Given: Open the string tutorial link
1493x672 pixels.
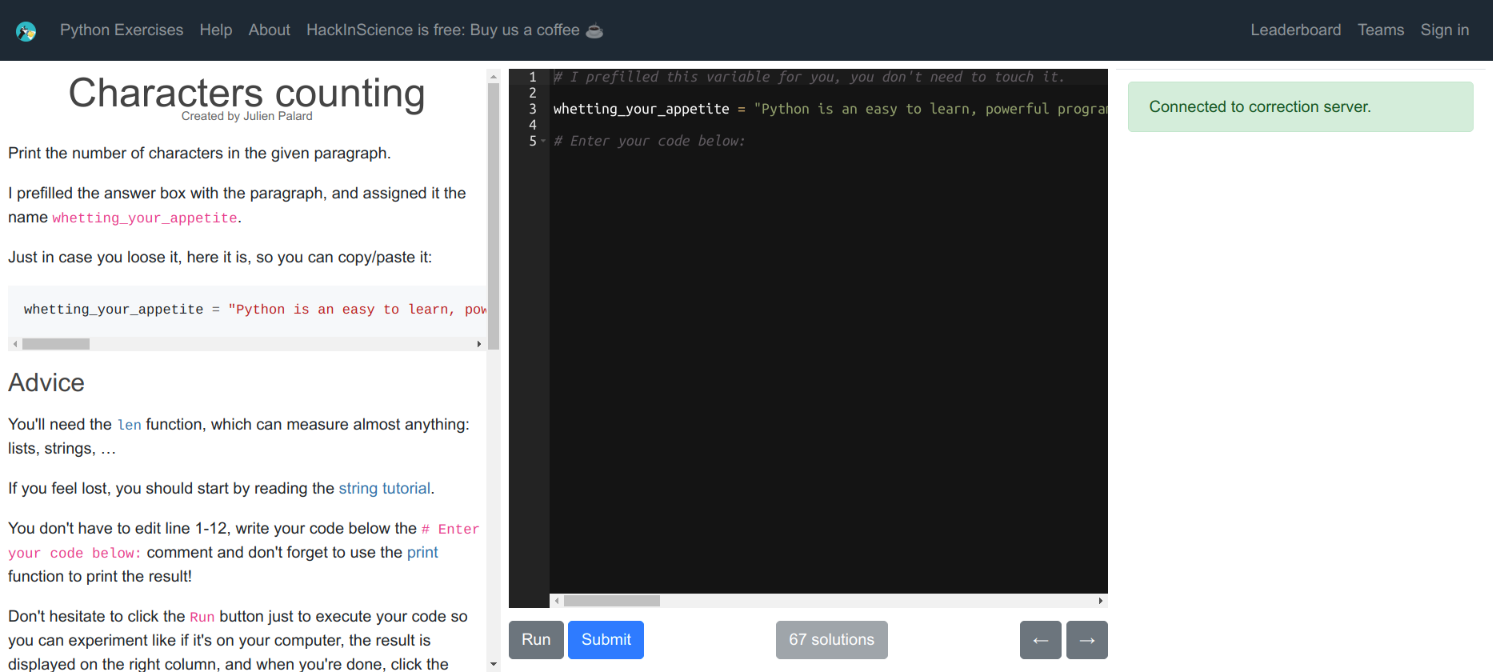Looking at the screenshot, I should (385, 489).
